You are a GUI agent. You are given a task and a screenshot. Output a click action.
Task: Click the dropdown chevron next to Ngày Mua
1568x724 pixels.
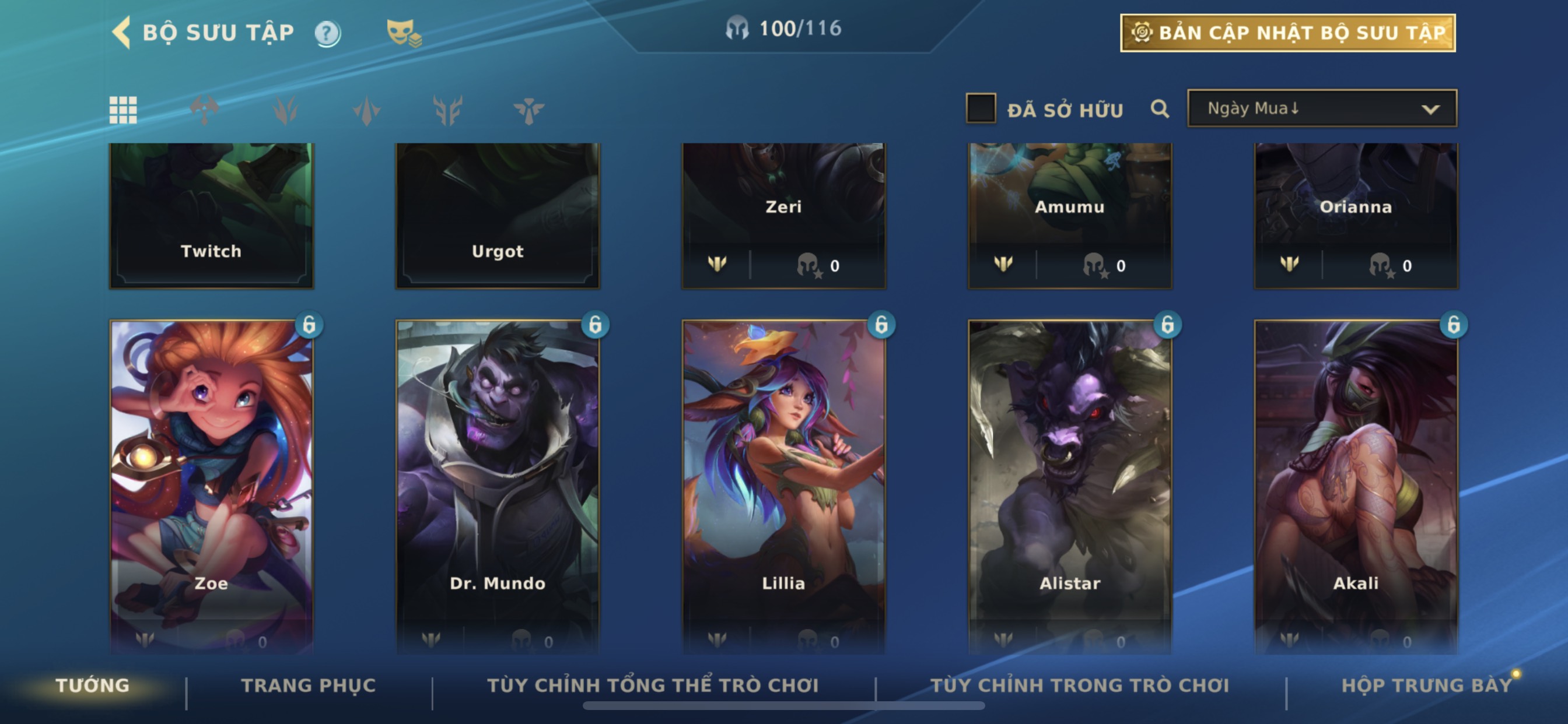click(1430, 110)
